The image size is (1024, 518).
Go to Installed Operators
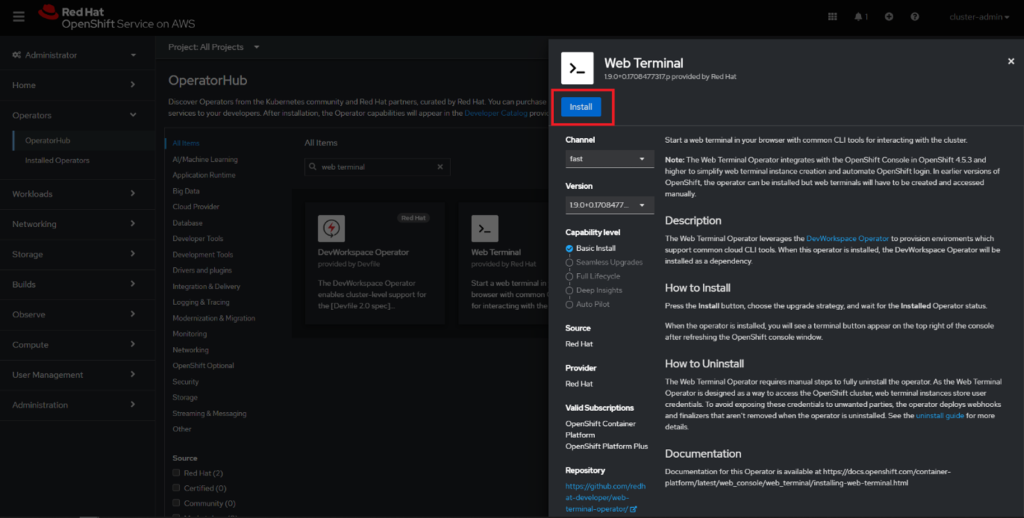(57, 160)
